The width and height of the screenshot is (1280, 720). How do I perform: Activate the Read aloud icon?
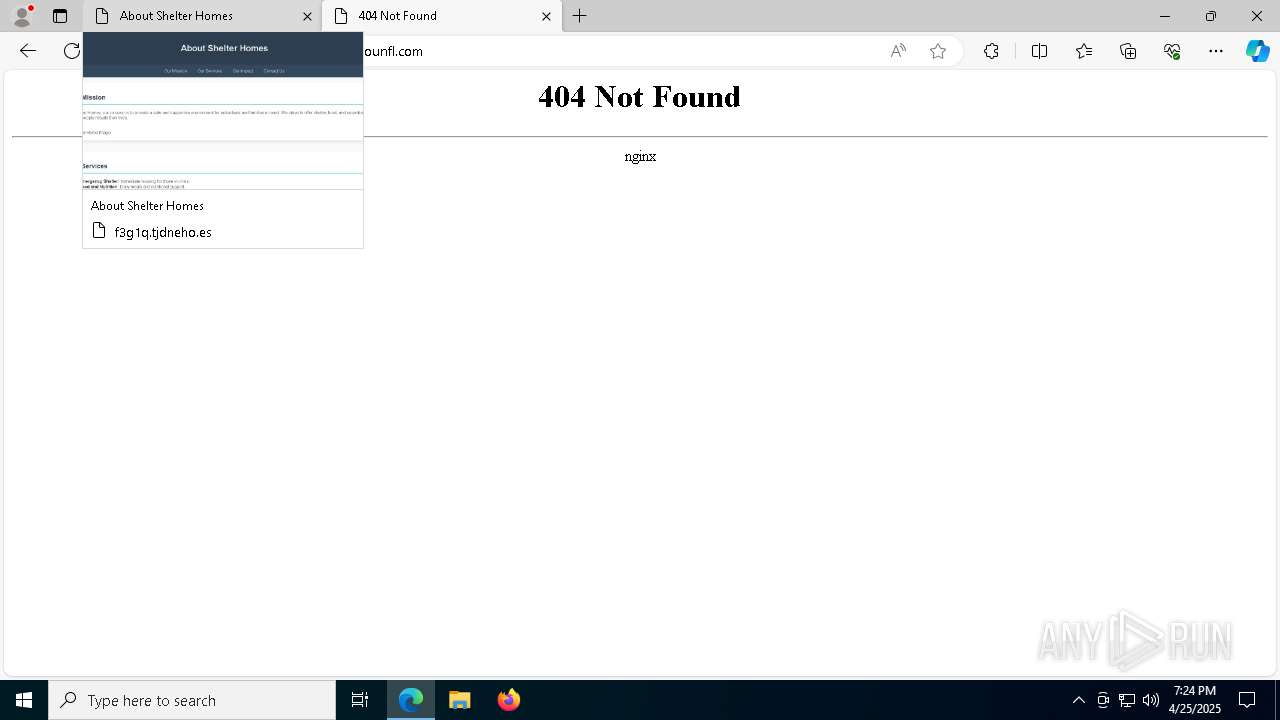(x=898, y=51)
